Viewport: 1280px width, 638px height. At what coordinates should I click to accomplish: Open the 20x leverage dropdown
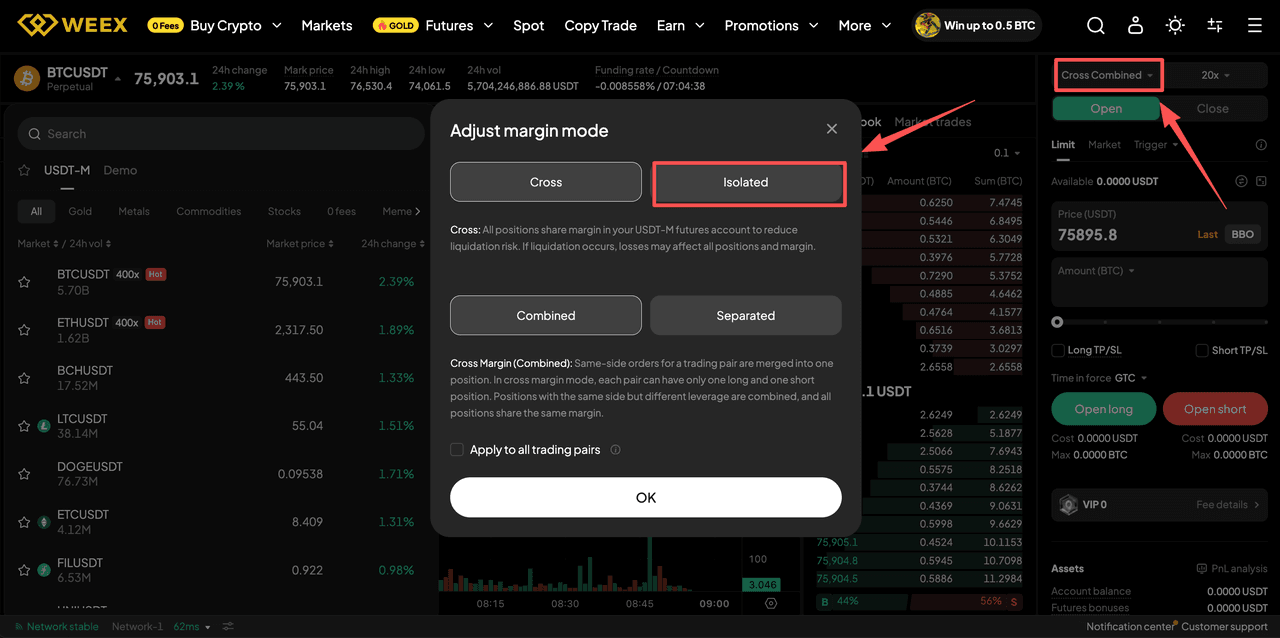(x=1216, y=75)
